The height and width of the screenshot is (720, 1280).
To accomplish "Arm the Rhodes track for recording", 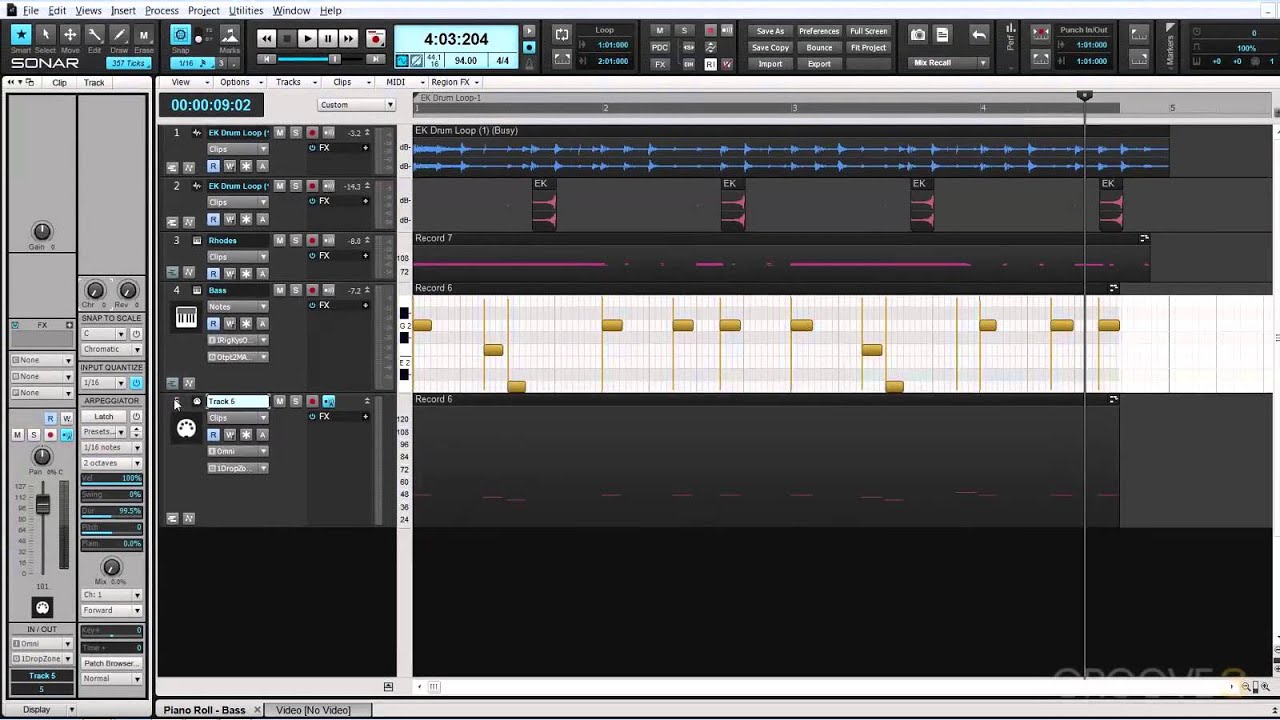I will point(312,240).
